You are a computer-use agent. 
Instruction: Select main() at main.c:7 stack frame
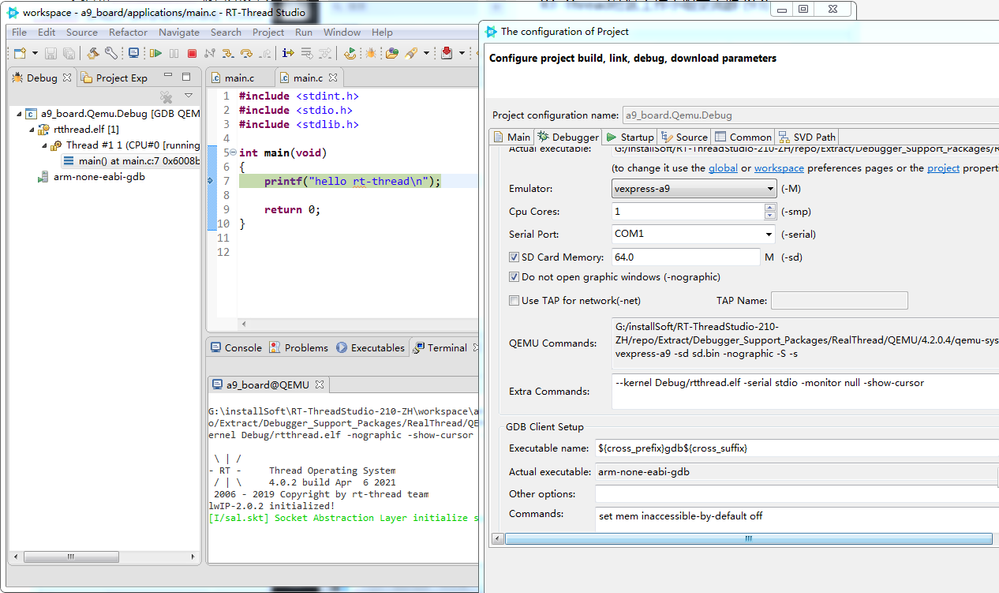pyautogui.click(x=131, y=161)
